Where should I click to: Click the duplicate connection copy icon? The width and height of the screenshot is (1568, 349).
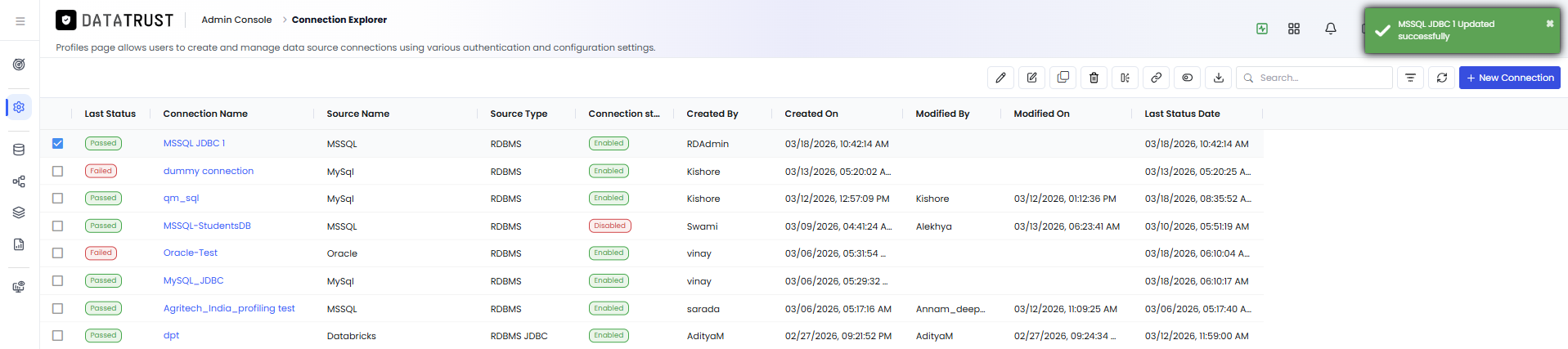[x=1063, y=78]
